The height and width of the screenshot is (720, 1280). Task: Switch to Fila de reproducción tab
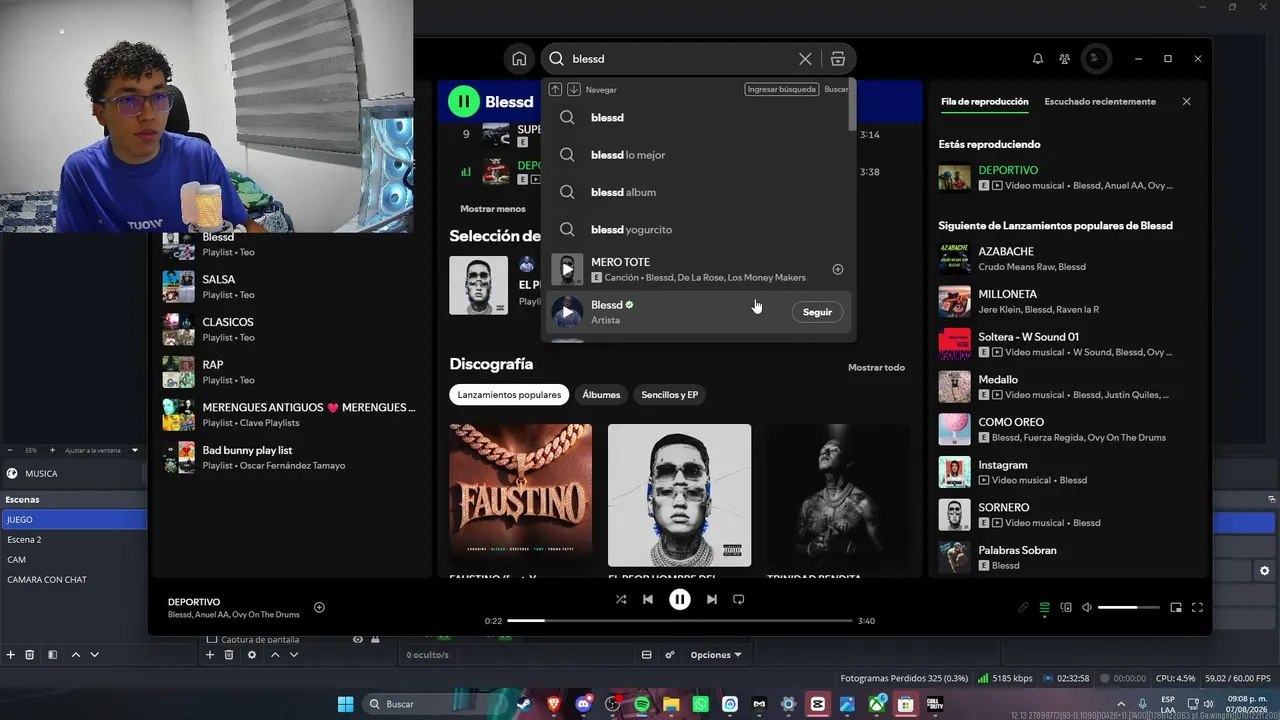(985, 102)
